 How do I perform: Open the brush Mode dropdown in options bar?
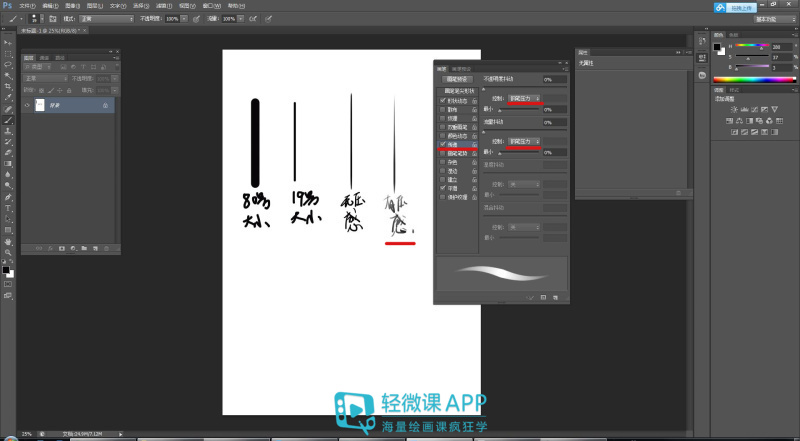105,18
